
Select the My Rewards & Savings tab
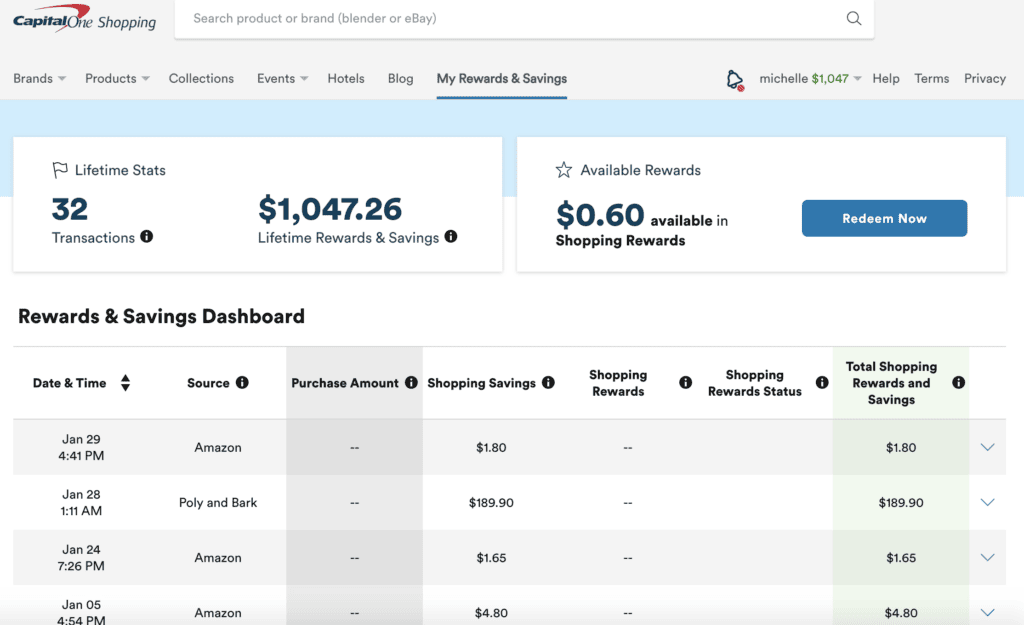(501, 78)
